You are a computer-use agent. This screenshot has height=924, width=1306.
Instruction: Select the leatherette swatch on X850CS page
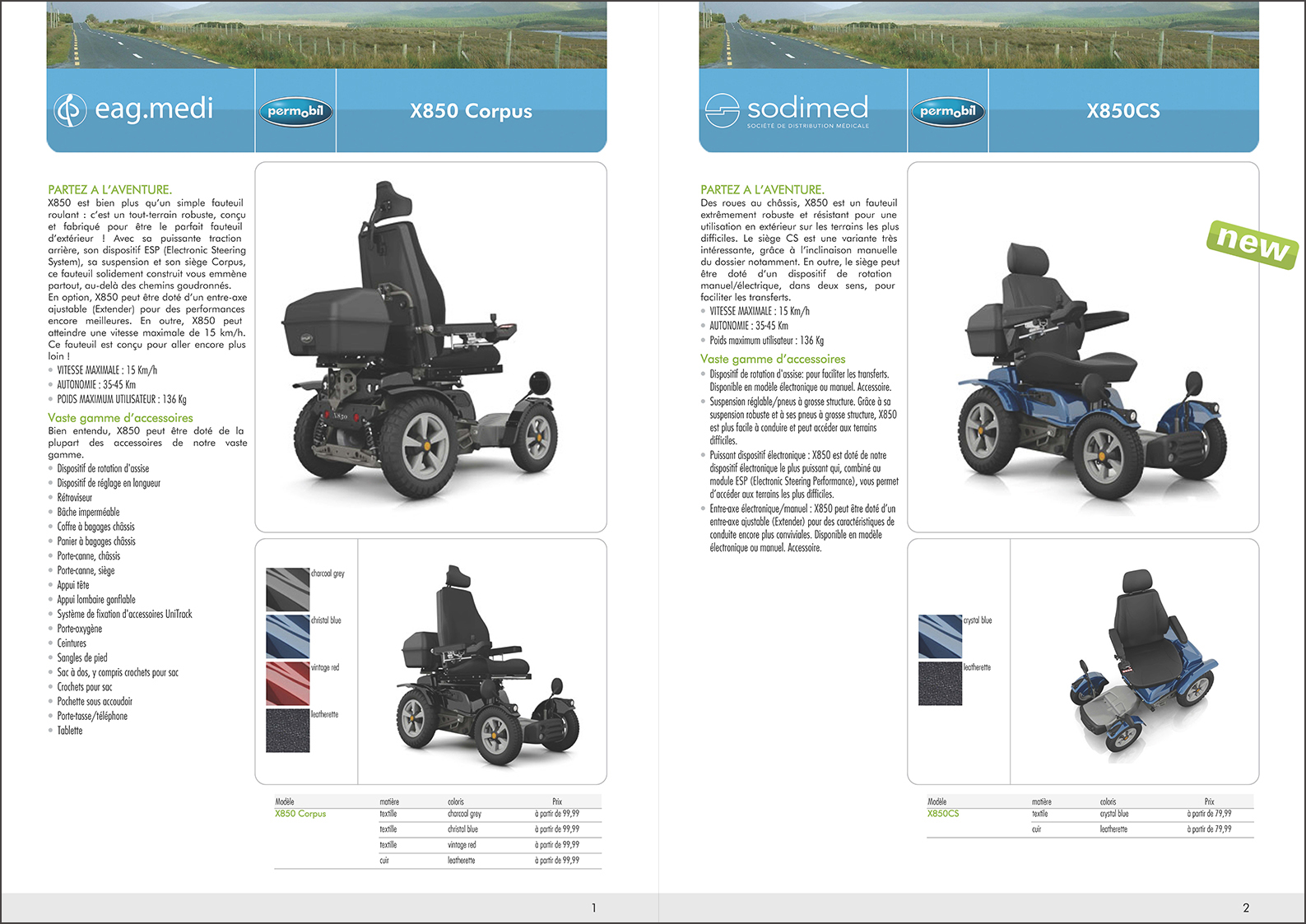coord(940,683)
